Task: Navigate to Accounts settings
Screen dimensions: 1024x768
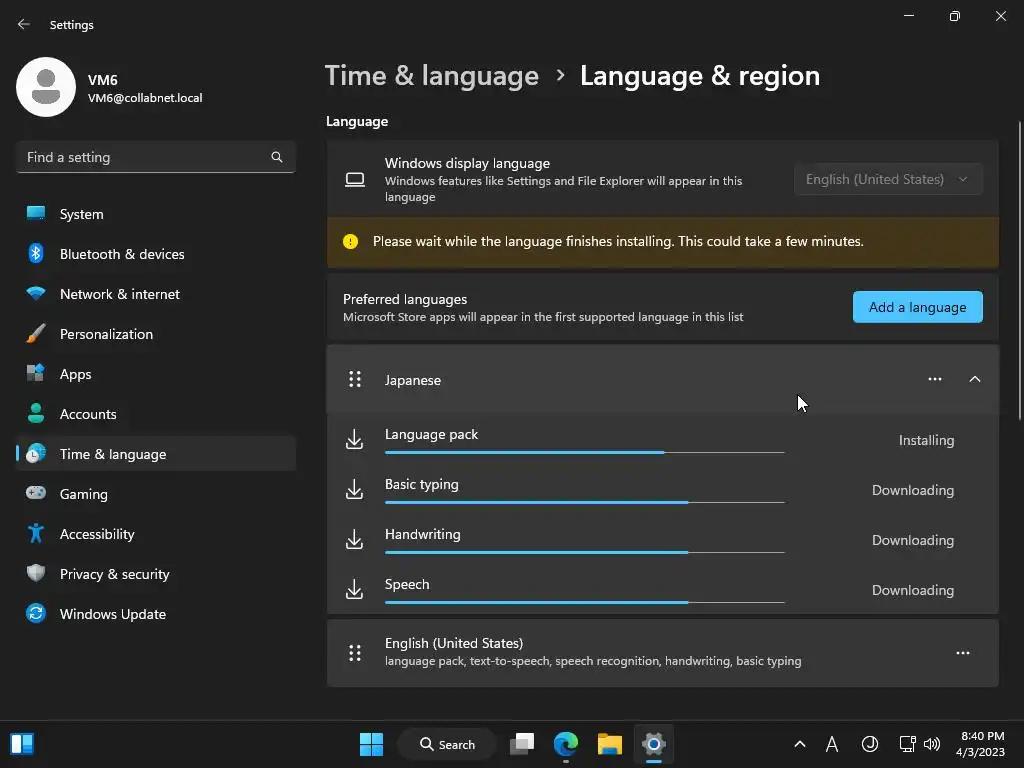Action: 156,413
